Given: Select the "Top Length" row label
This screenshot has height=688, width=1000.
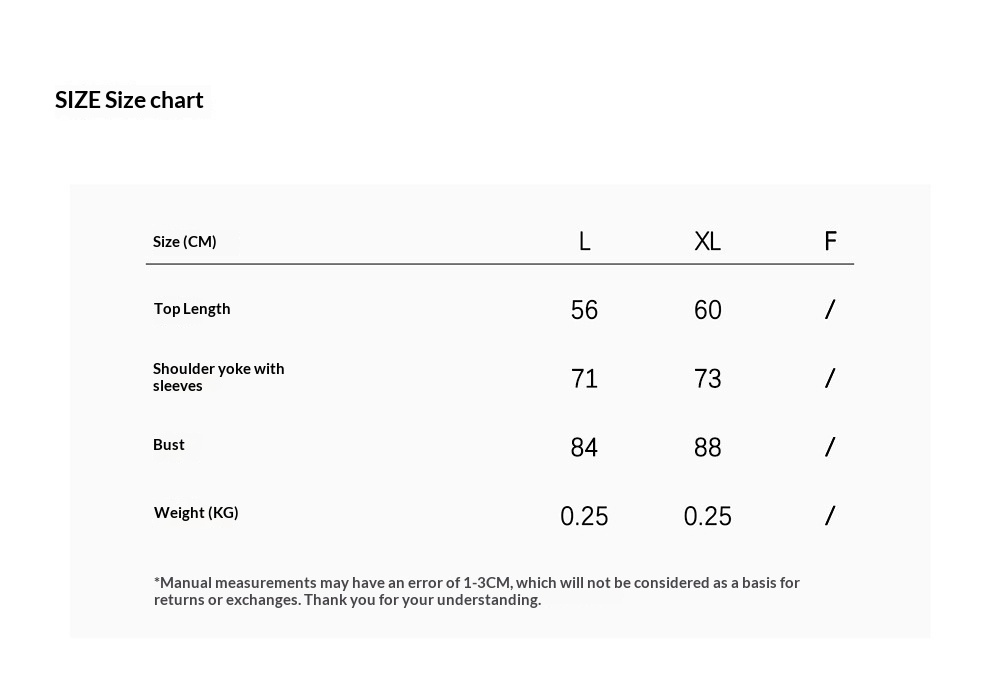Looking at the screenshot, I should 192,309.
